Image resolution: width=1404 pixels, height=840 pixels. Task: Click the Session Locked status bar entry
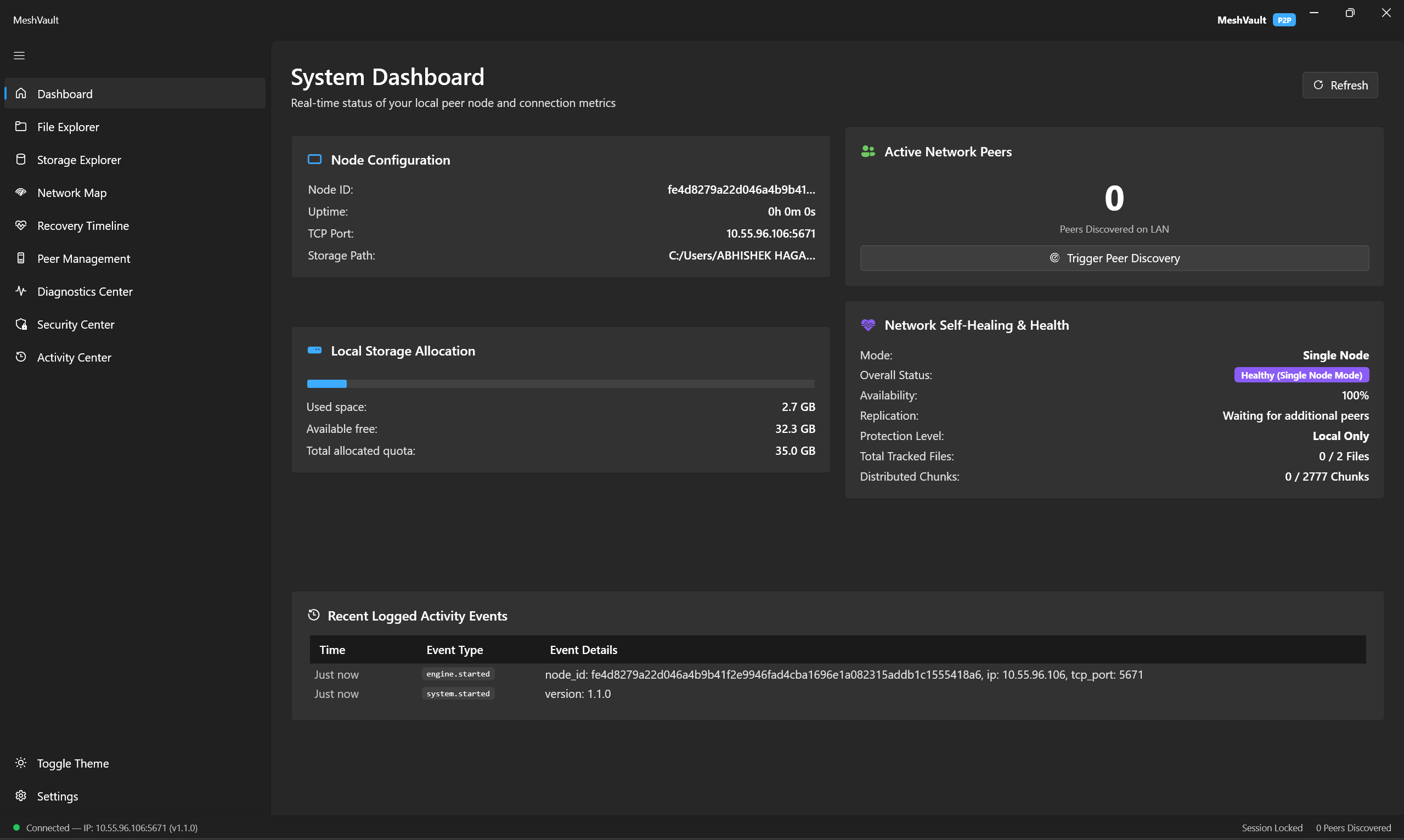point(1272,827)
